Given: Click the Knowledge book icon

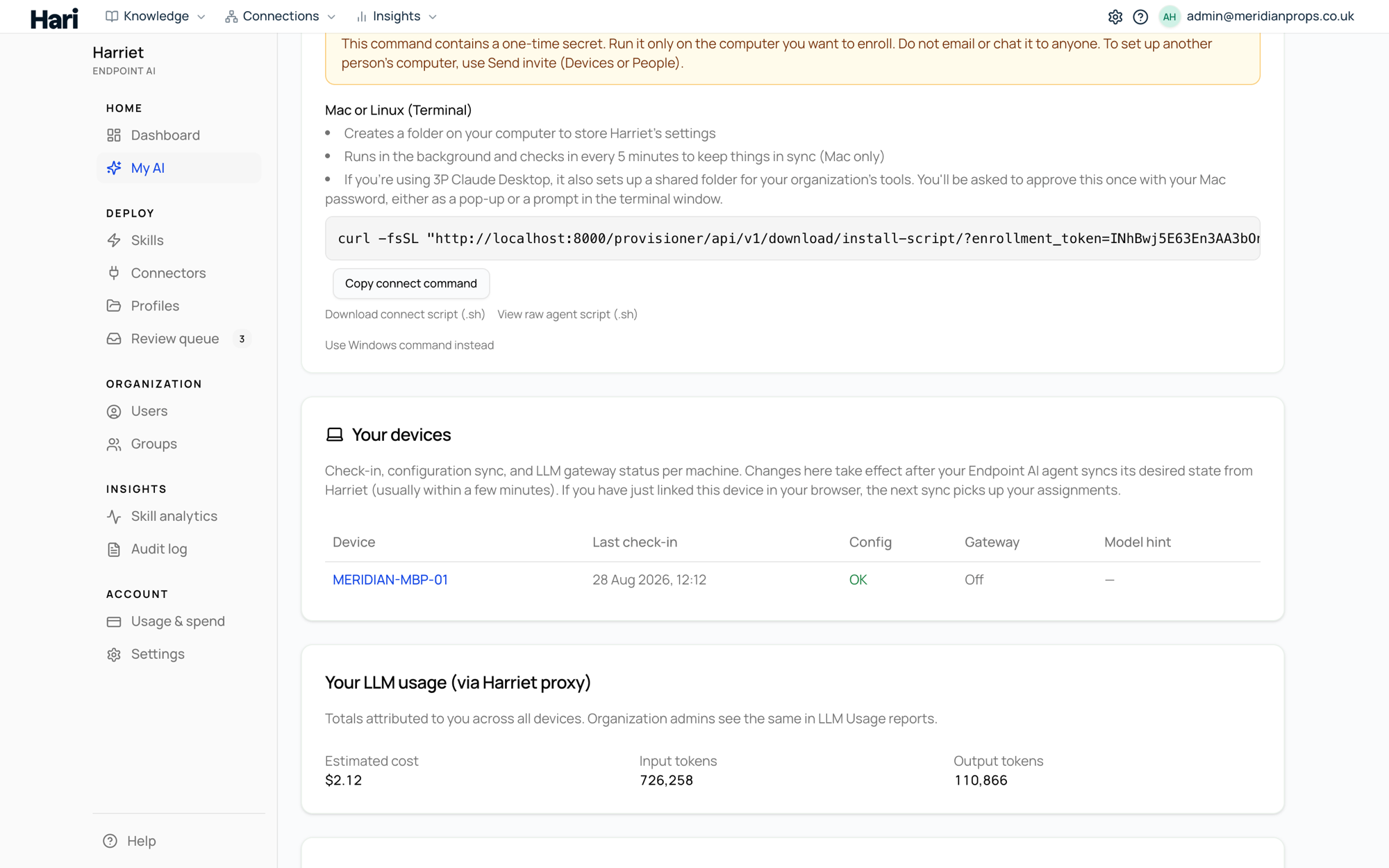Looking at the screenshot, I should (112, 16).
